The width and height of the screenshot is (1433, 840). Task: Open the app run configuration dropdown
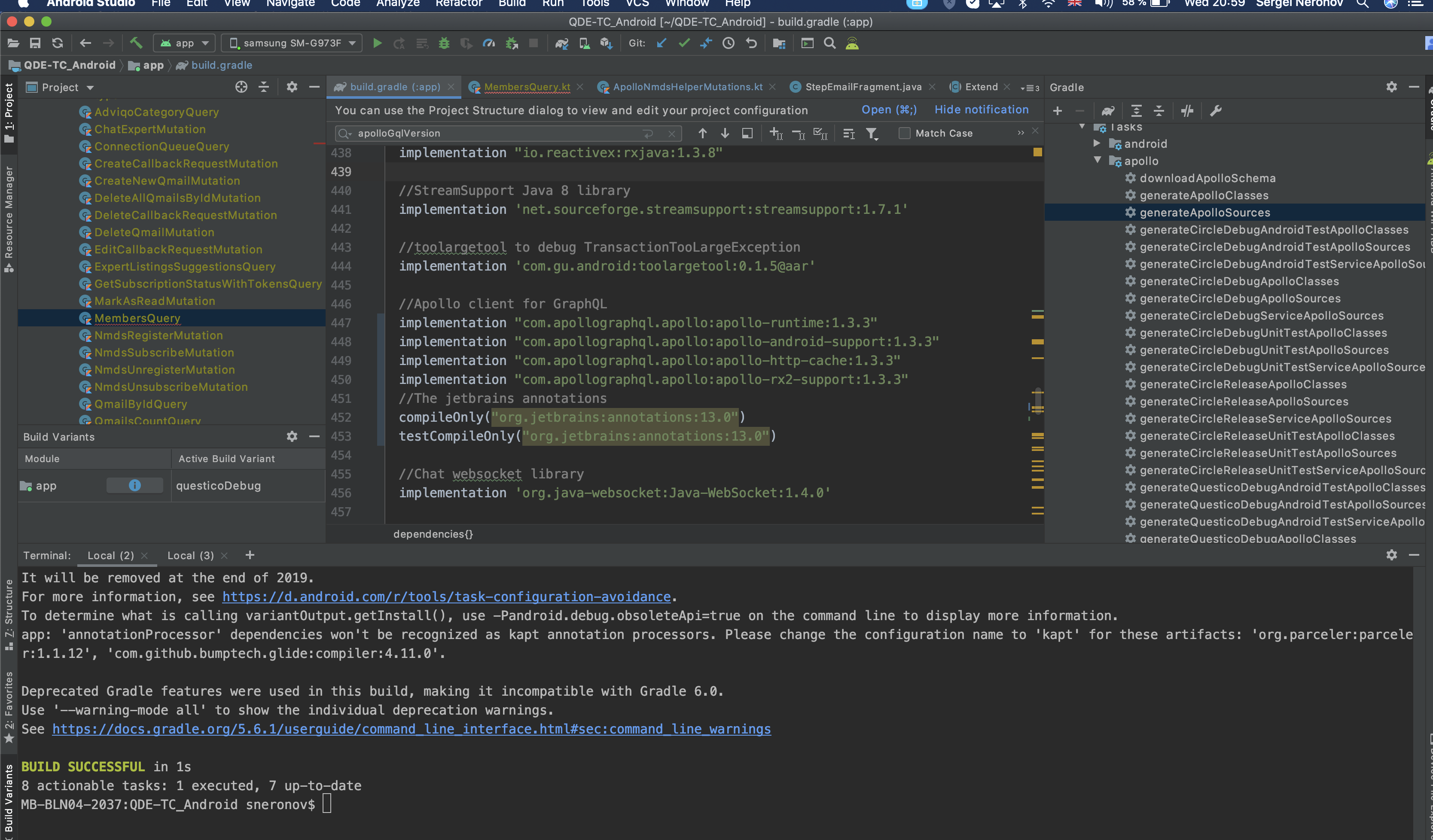185,43
